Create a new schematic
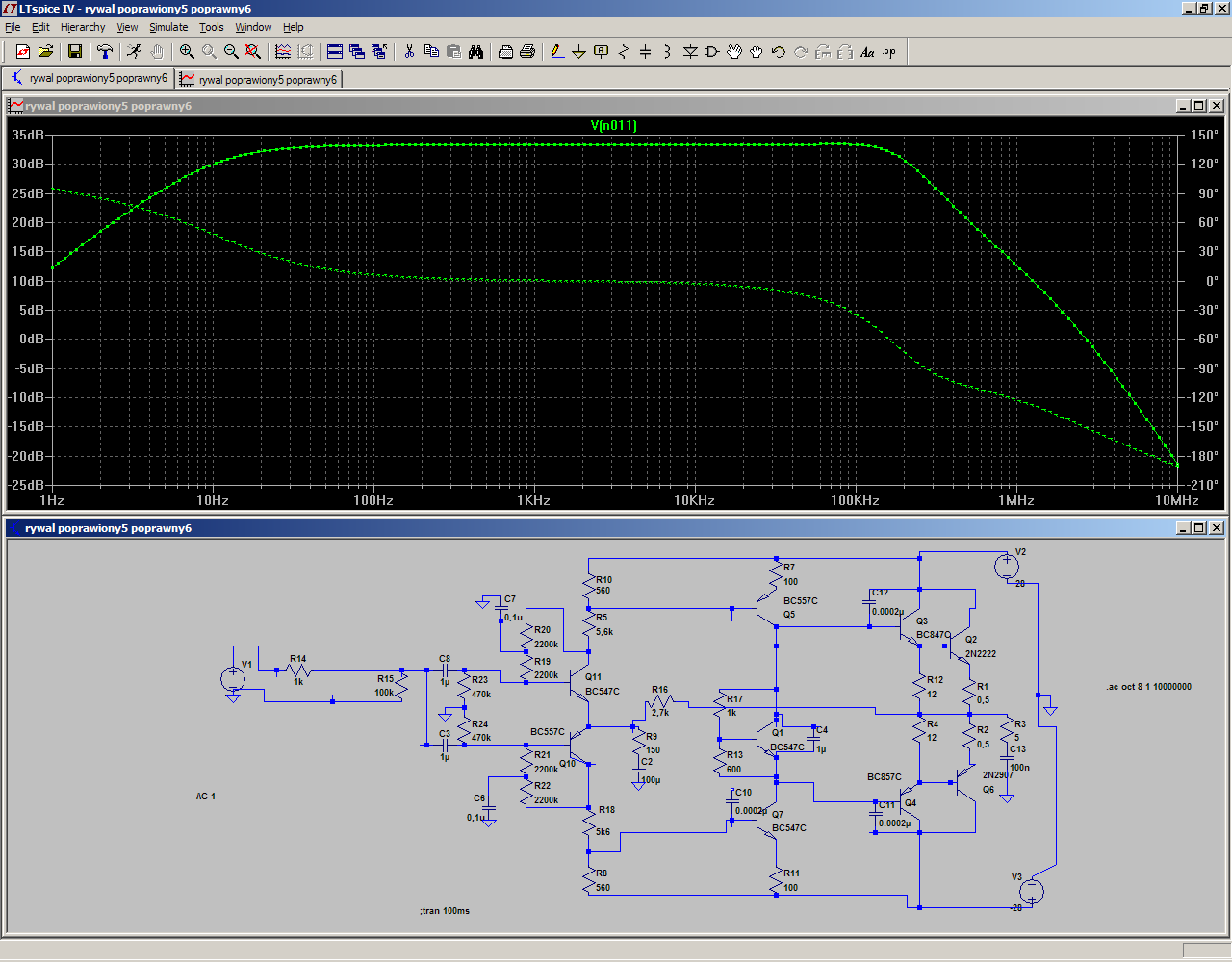This screenshot has height=962, width=1232. click(23, 52)
